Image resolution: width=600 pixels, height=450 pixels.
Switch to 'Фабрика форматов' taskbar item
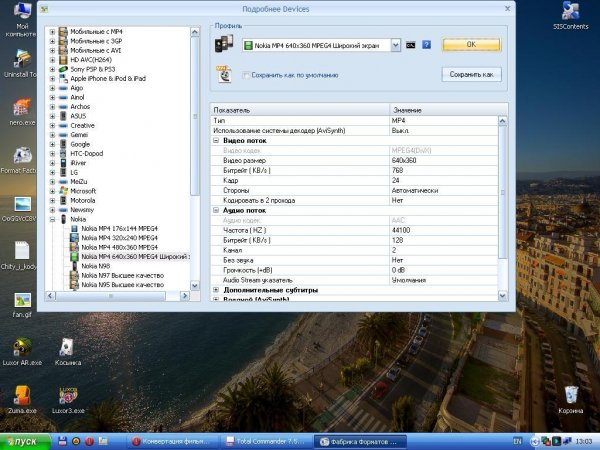pos(360,442)
